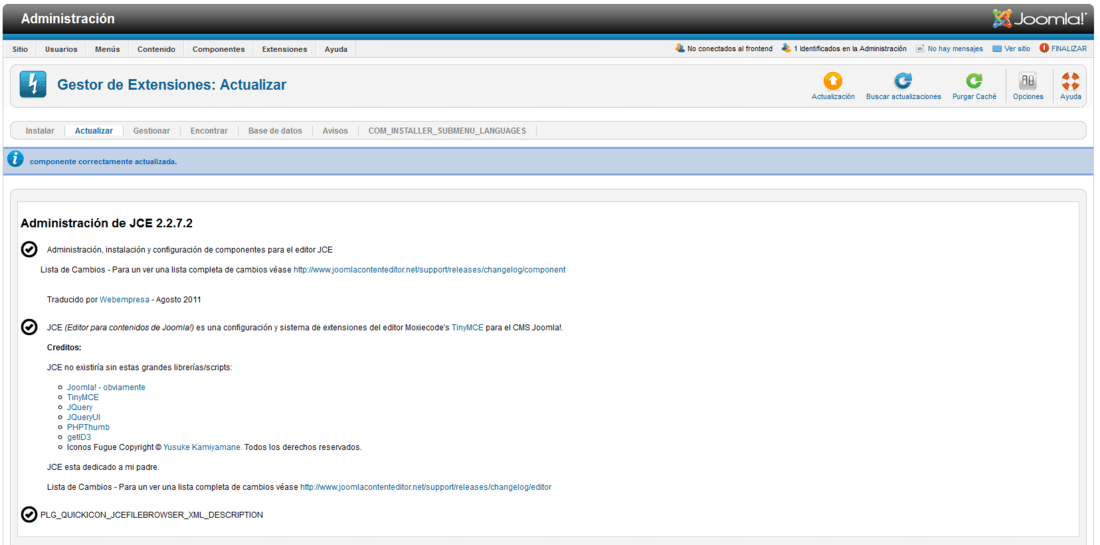Open the Ayuda lifebuoy icon
Screen dimensions: 1100x545
[x=1071, y=81]
